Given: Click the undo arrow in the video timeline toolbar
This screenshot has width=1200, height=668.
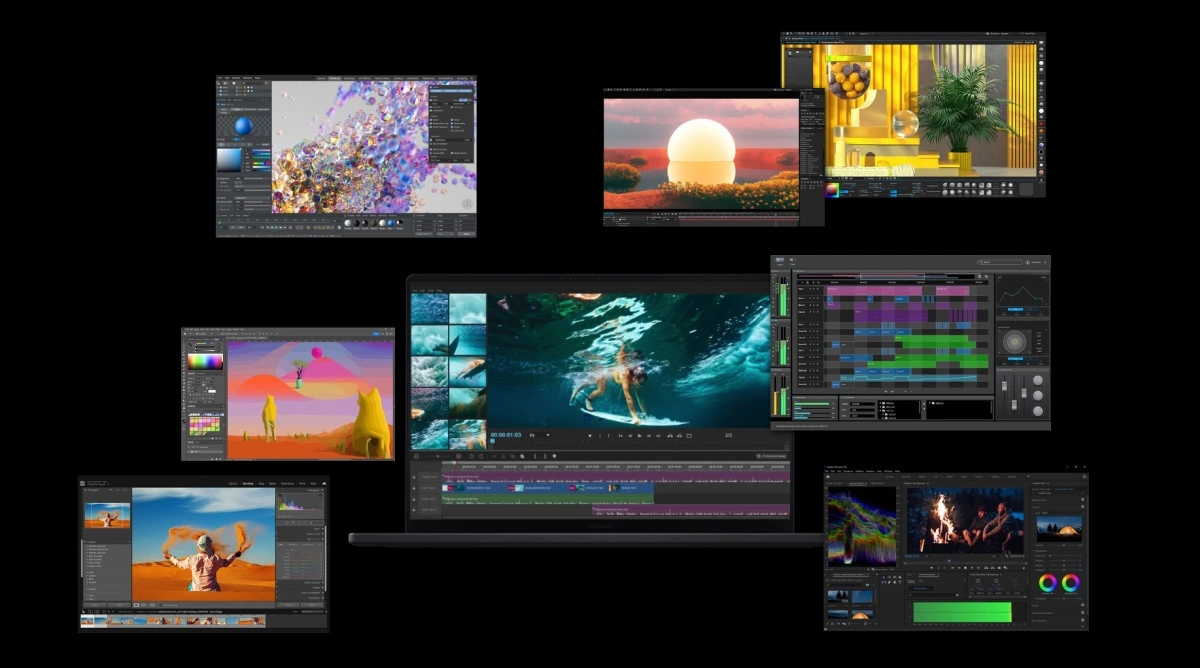Looking at the screenshot, I should pos(470,456).
